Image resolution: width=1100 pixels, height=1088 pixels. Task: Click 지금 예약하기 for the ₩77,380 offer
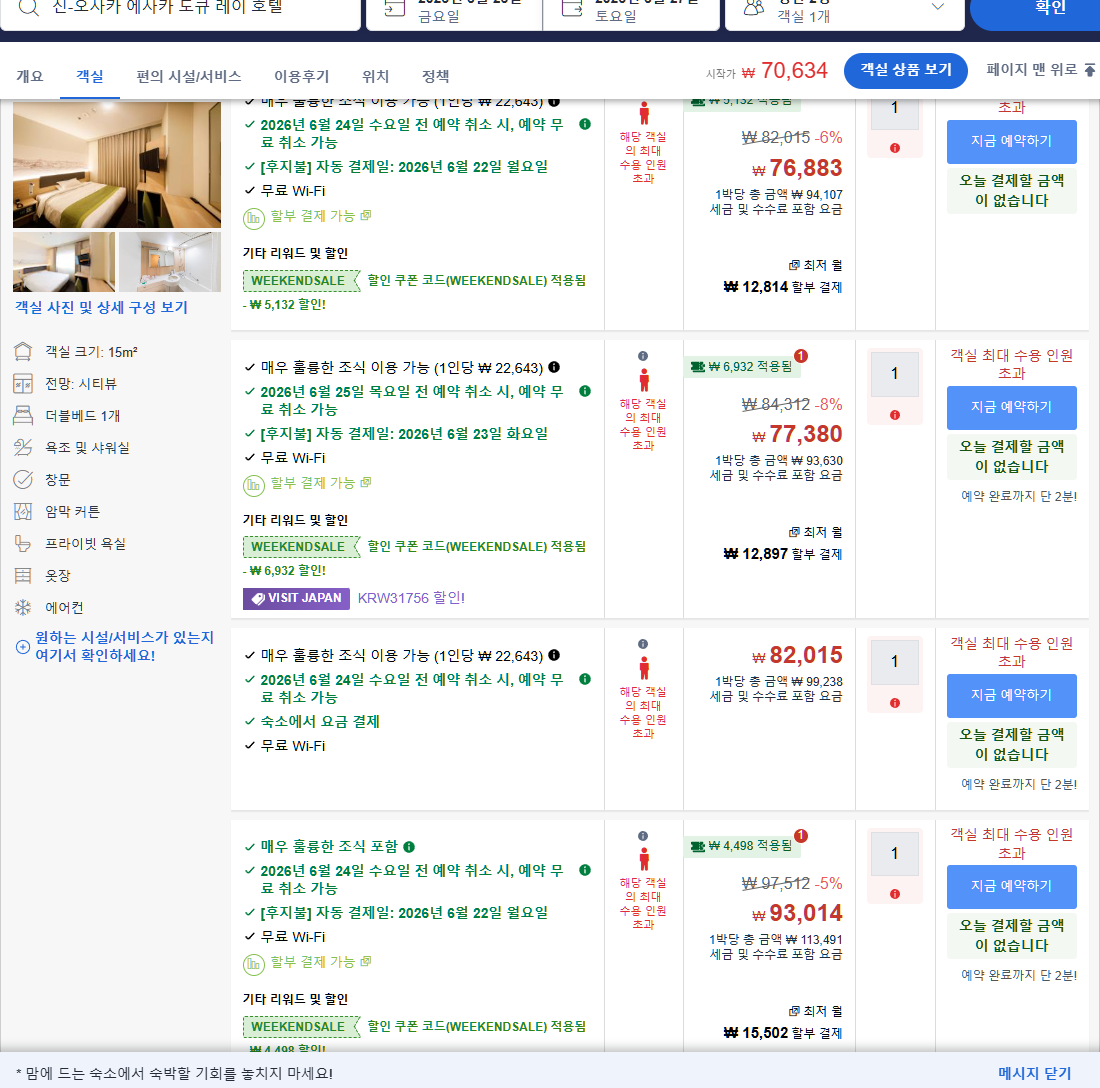(1012, 408)
